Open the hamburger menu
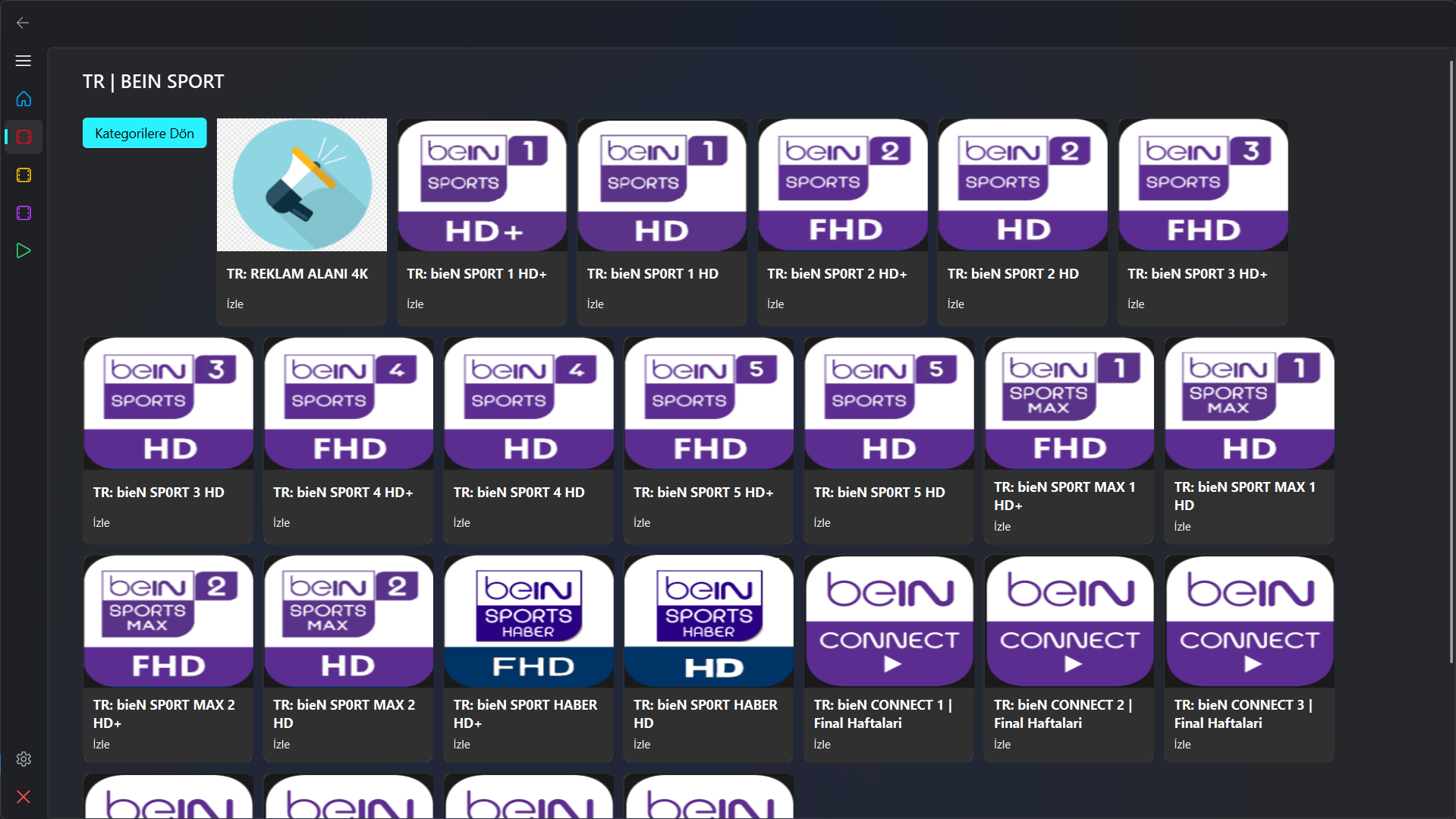Viewport: 1456px width, 819px height. coord(24,61)
